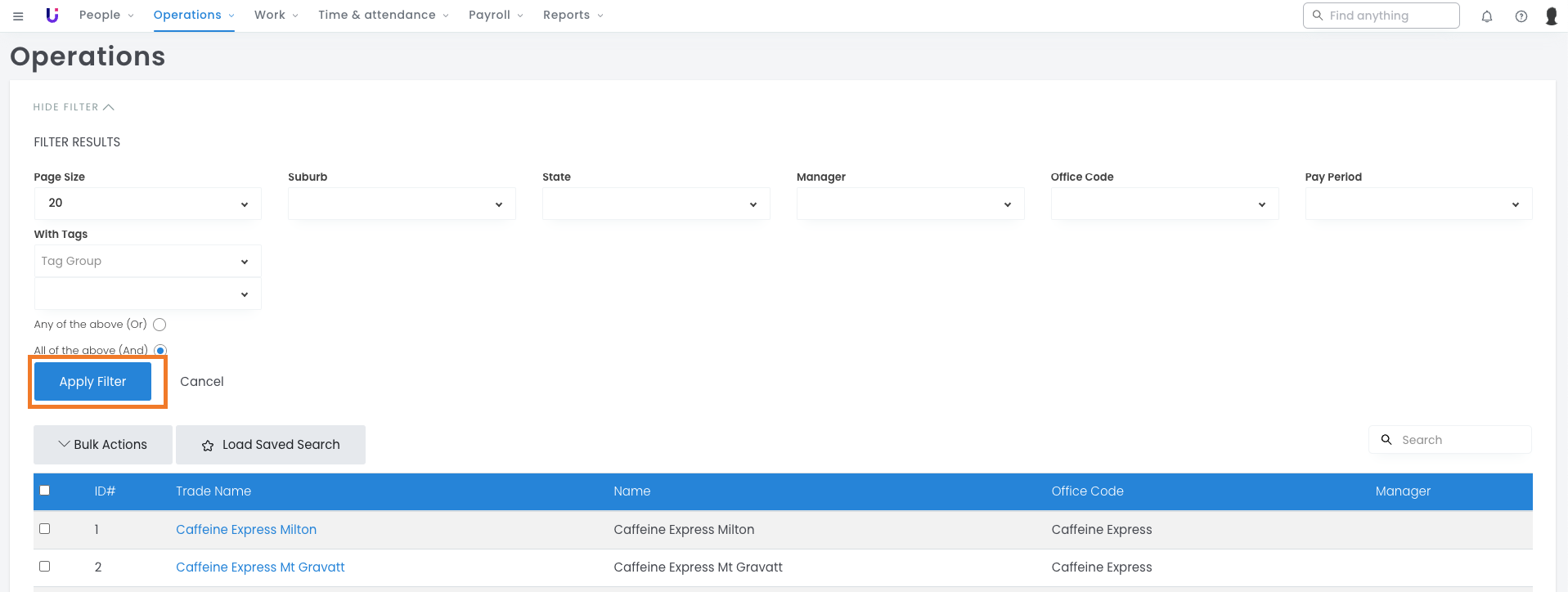Open the user profile avatar
1568x592 pixels.
pyautogui.click(x=1550, y=16)
